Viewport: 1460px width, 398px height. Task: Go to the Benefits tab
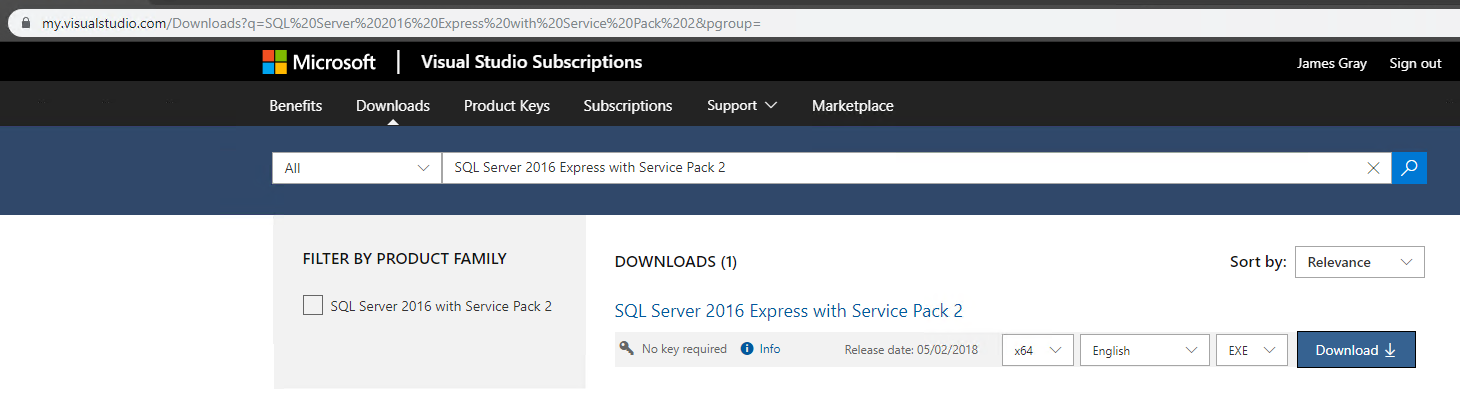click(x=295, y=105)
